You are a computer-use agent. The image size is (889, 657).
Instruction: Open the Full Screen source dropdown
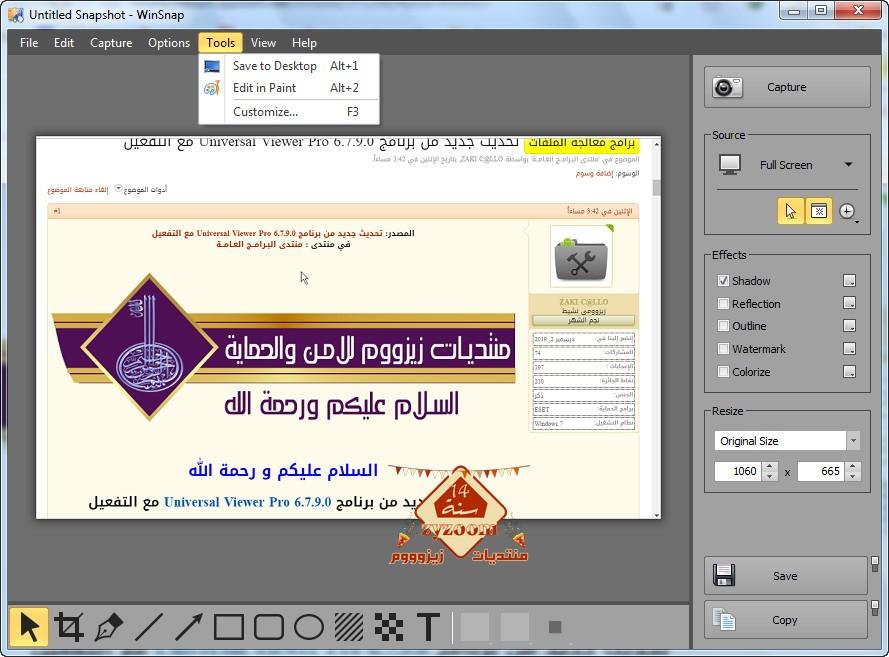(787, 165)
